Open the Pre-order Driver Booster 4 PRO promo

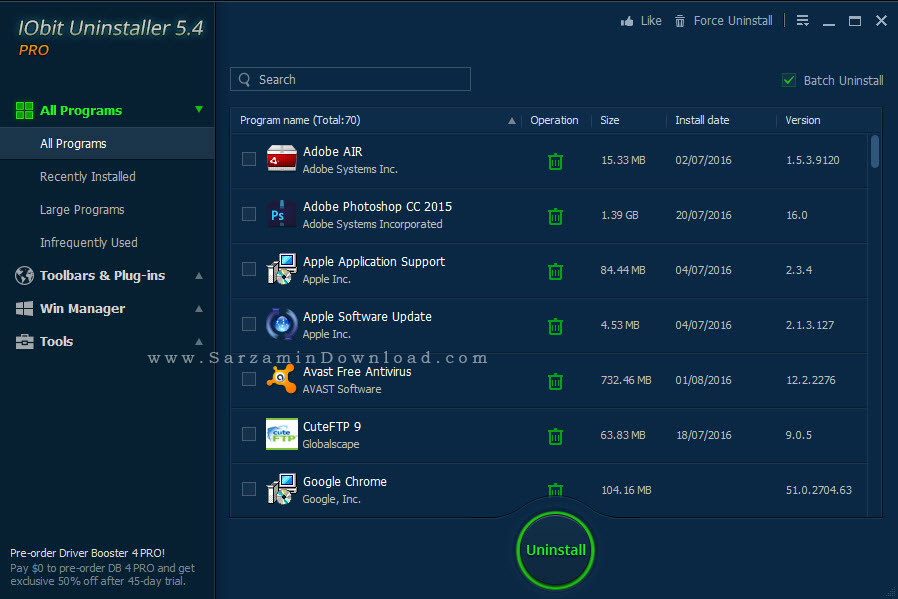103,567
